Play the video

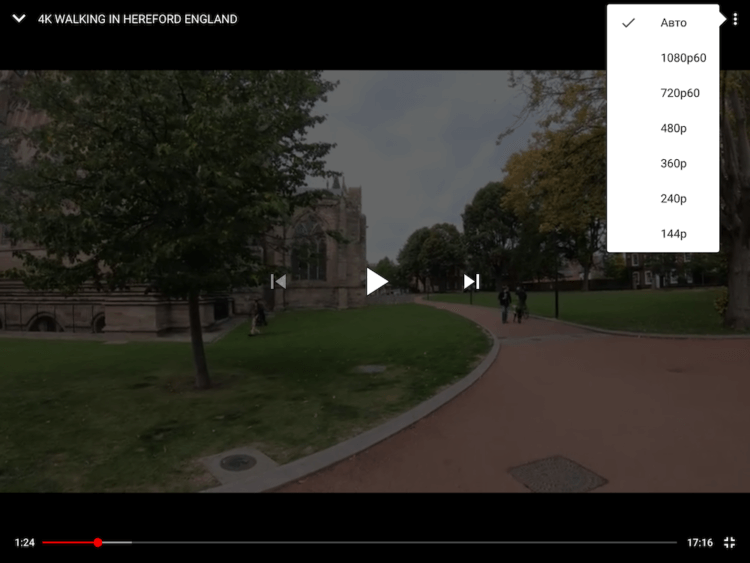click(377, 282)
